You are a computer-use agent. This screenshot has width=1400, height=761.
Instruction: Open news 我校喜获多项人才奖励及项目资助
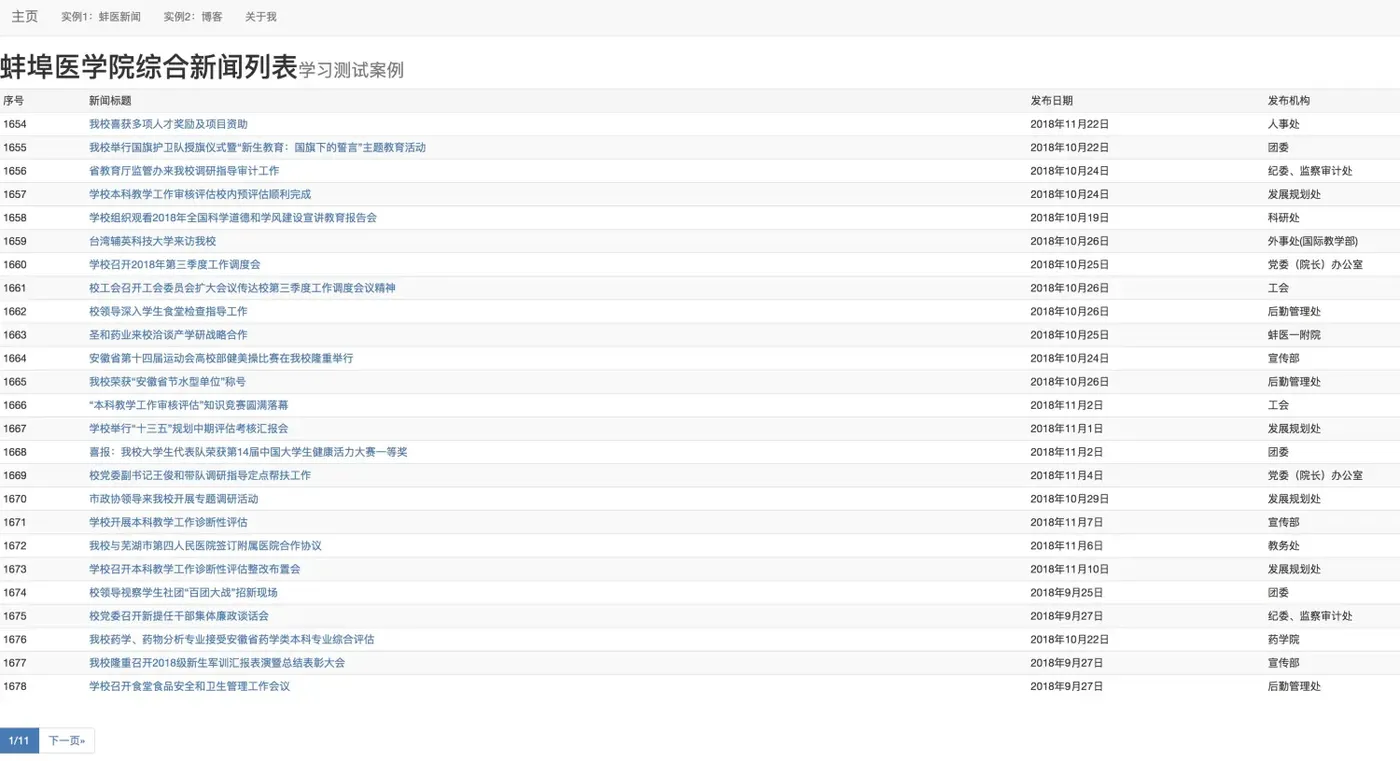pos(168,124)
